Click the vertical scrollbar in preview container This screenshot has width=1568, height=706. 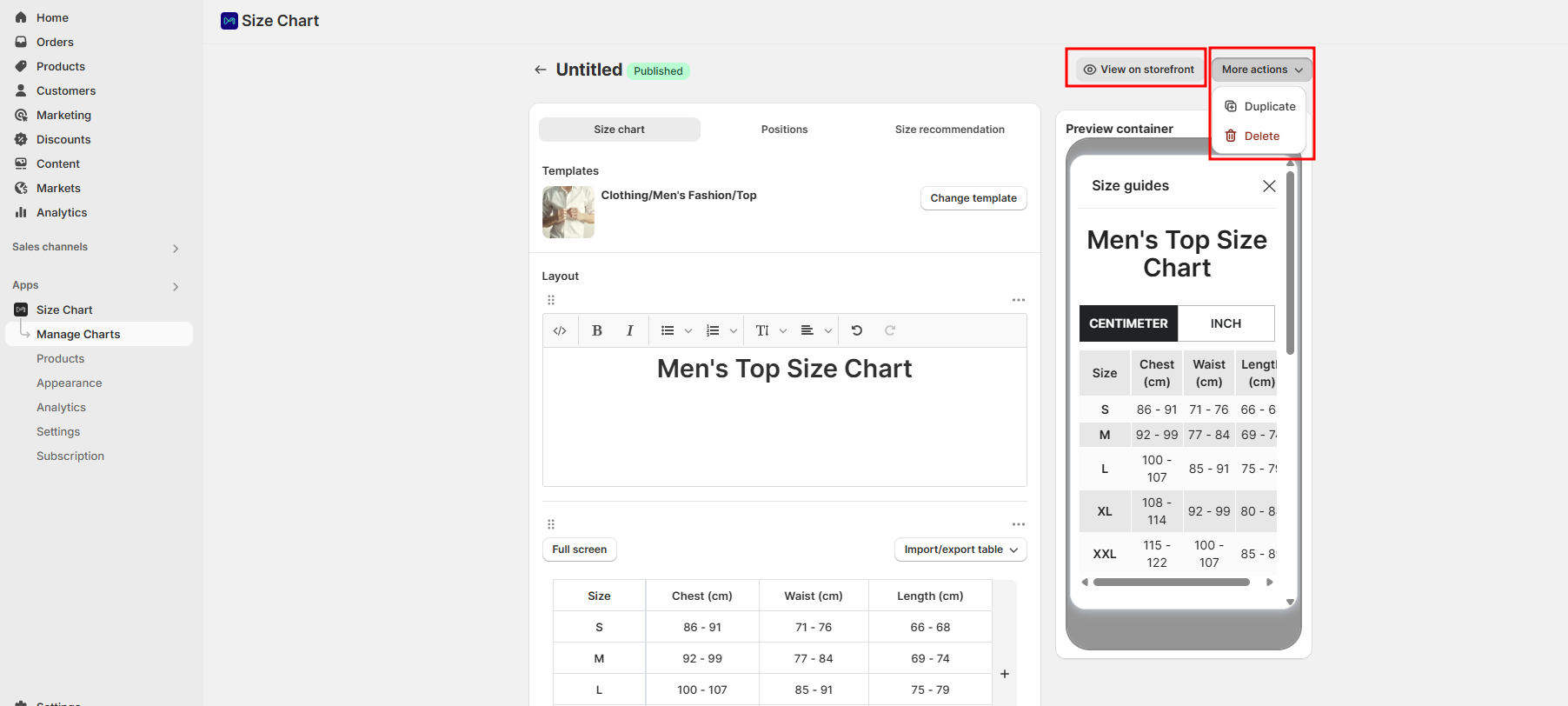[1291, 263]
